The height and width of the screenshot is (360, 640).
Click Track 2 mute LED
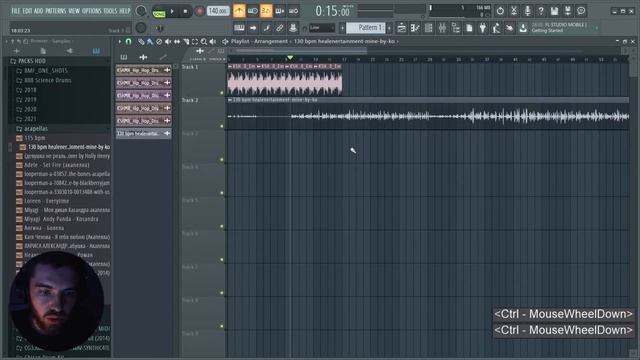click(222, 127)
